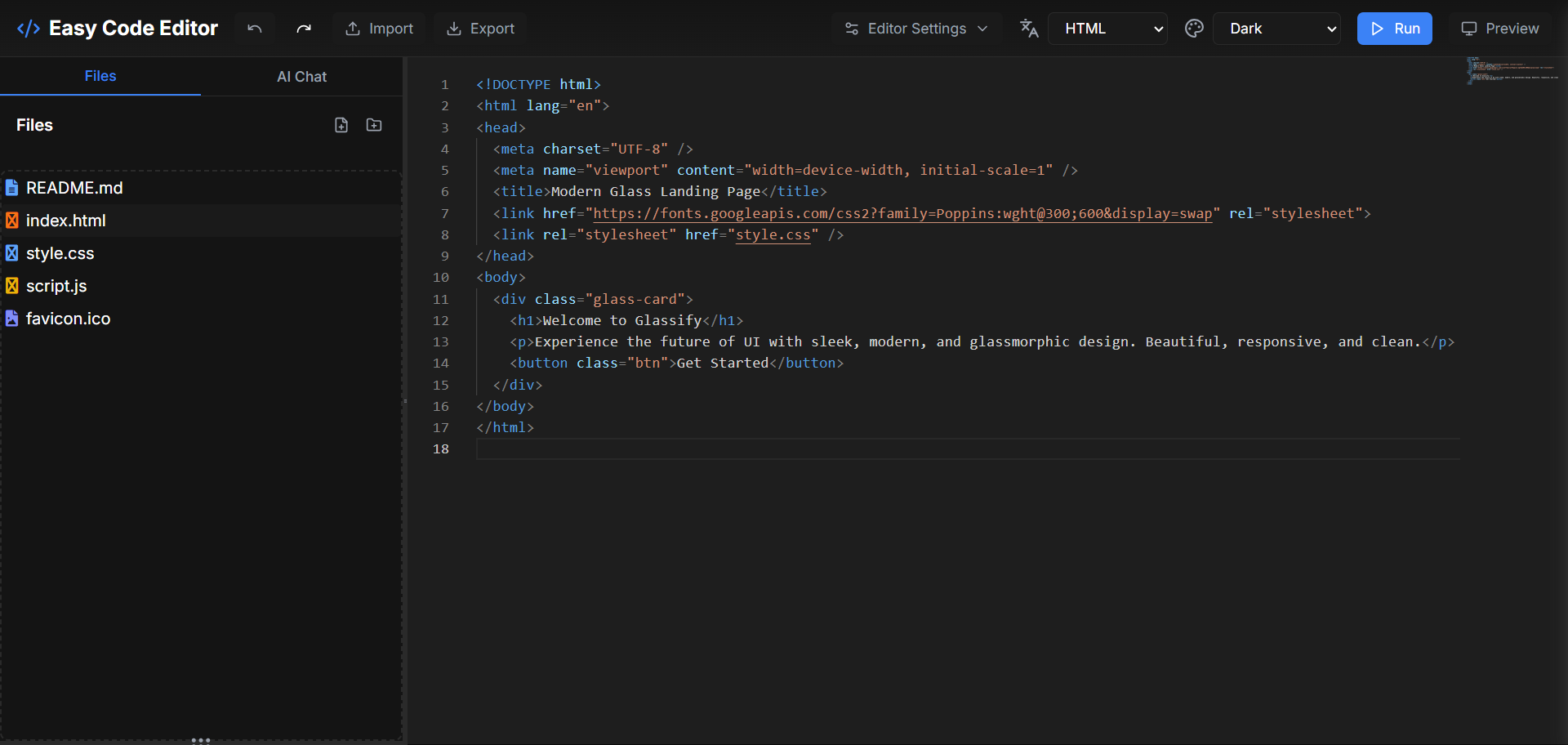Open the Preview pane
Screen dimensions: 1568x745
(1500, 29)
